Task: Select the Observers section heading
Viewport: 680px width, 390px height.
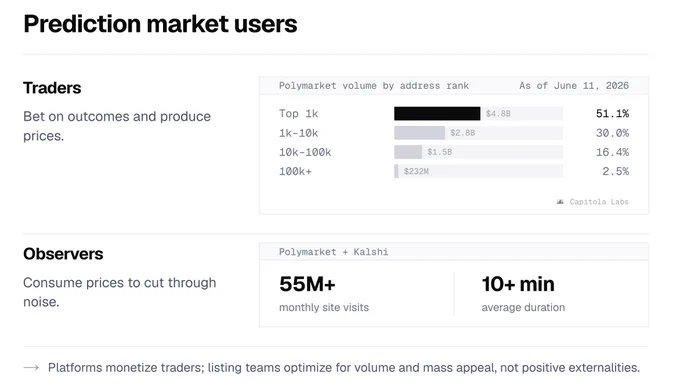Action: click(x=63, y=254)
